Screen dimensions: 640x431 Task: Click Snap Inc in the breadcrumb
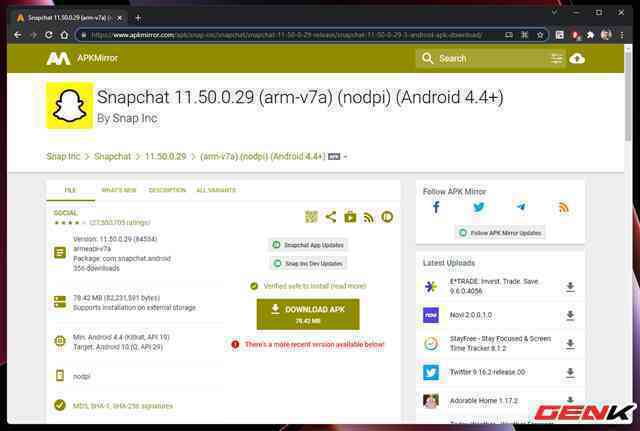63,156
